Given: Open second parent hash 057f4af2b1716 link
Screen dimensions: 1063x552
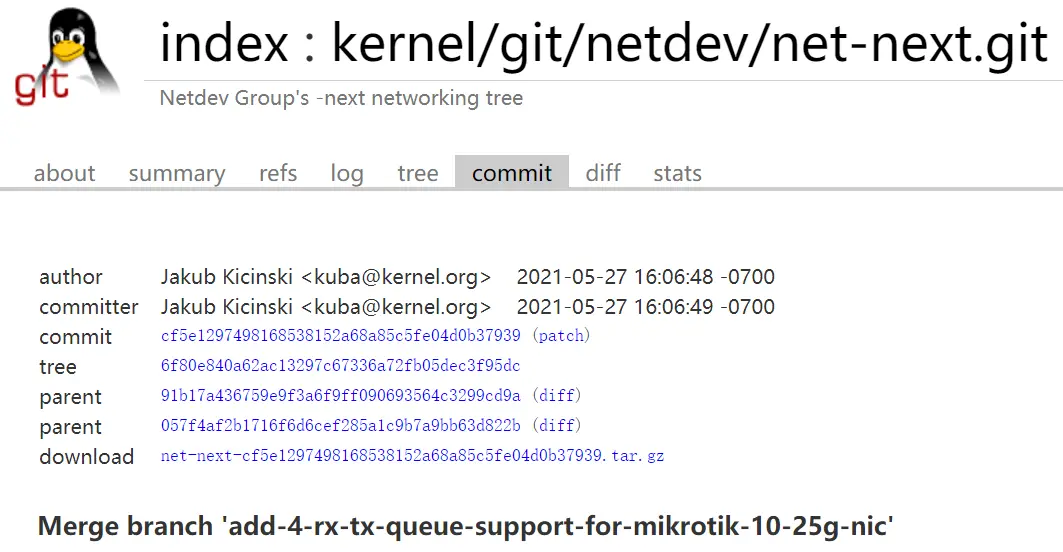Looking at the screenshot, I should (x=340, y=425).
